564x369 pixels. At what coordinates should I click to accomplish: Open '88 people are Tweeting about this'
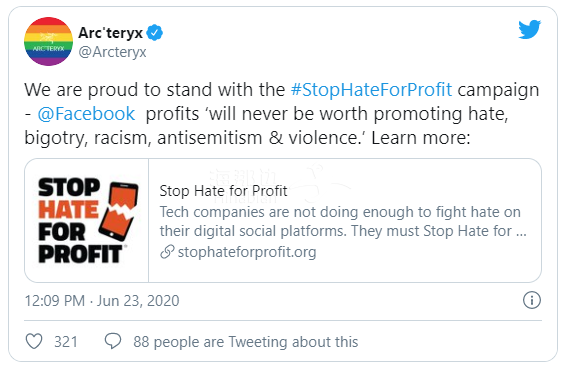(246, 342)
